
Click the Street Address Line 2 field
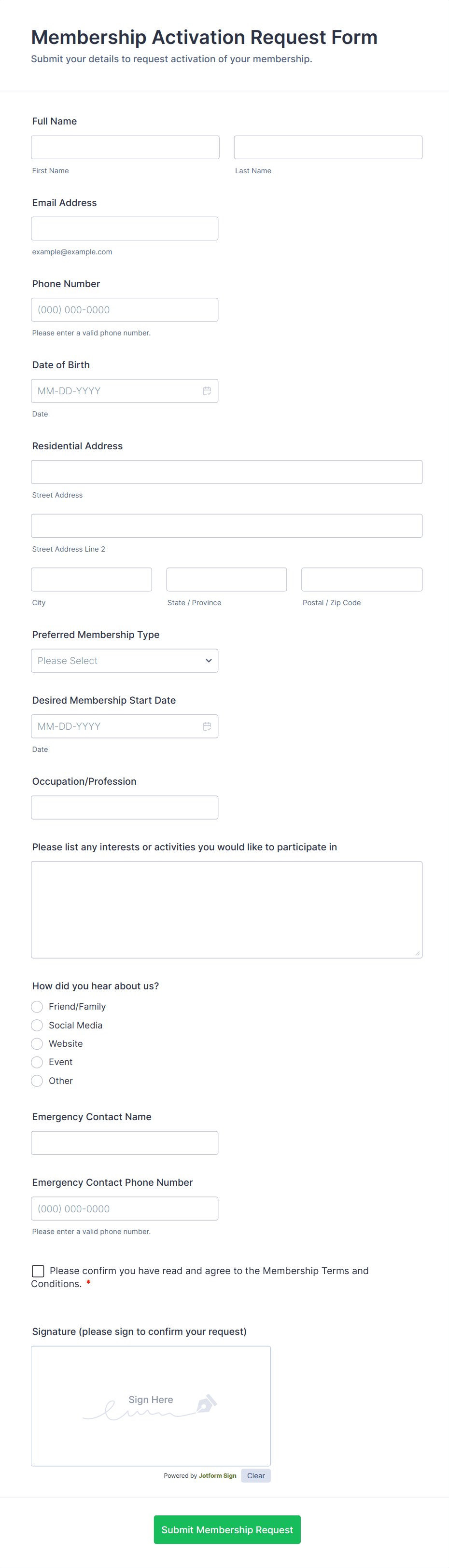pyautogui.click(x=226, y=526)
